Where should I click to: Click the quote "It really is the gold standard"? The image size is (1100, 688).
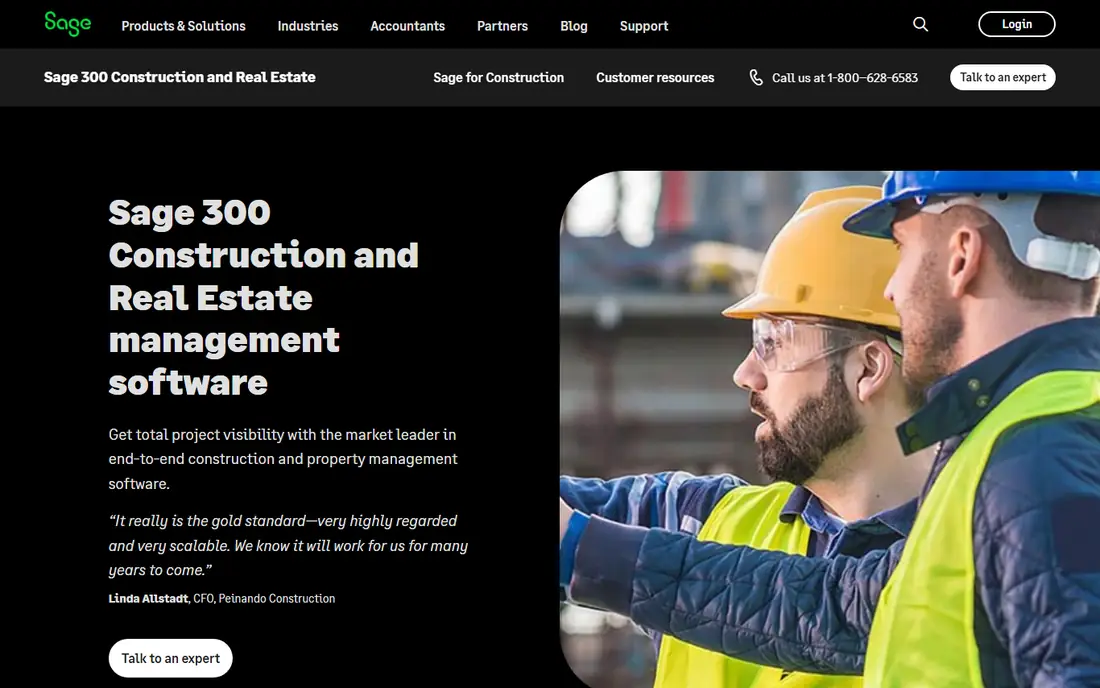pyautogui.click(x=288, y=546)
